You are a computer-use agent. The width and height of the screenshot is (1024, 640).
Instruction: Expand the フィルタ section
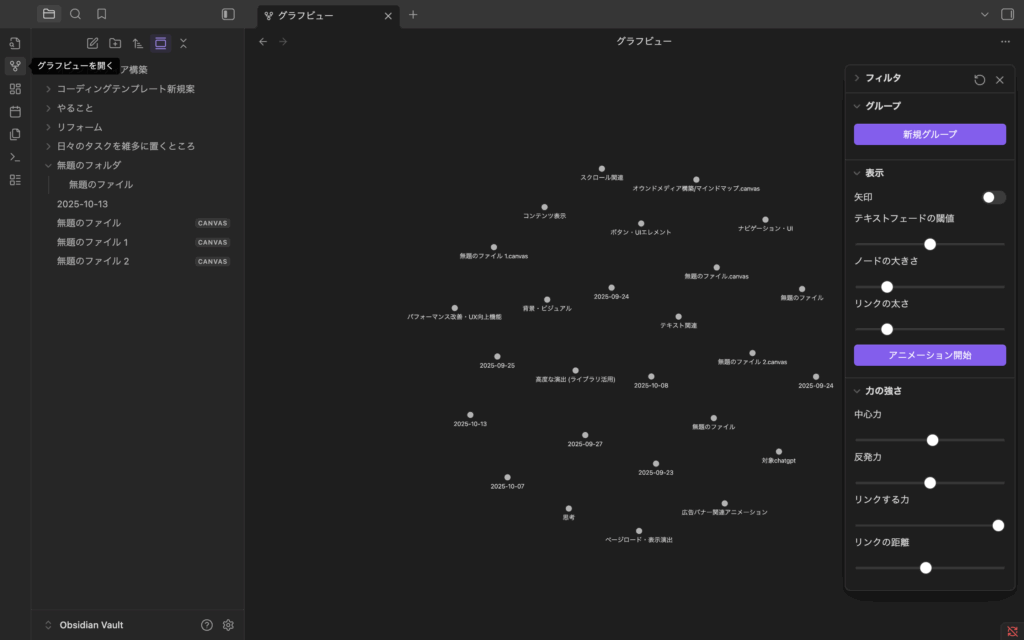tap(857, 78)
